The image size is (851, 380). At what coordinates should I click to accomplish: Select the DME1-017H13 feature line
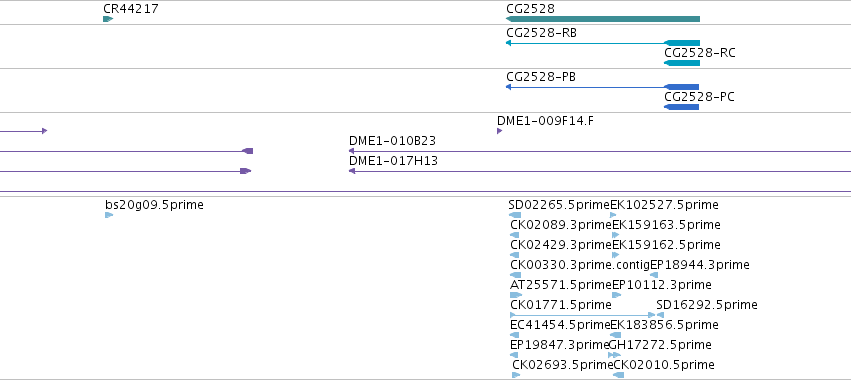click(600, 171)
